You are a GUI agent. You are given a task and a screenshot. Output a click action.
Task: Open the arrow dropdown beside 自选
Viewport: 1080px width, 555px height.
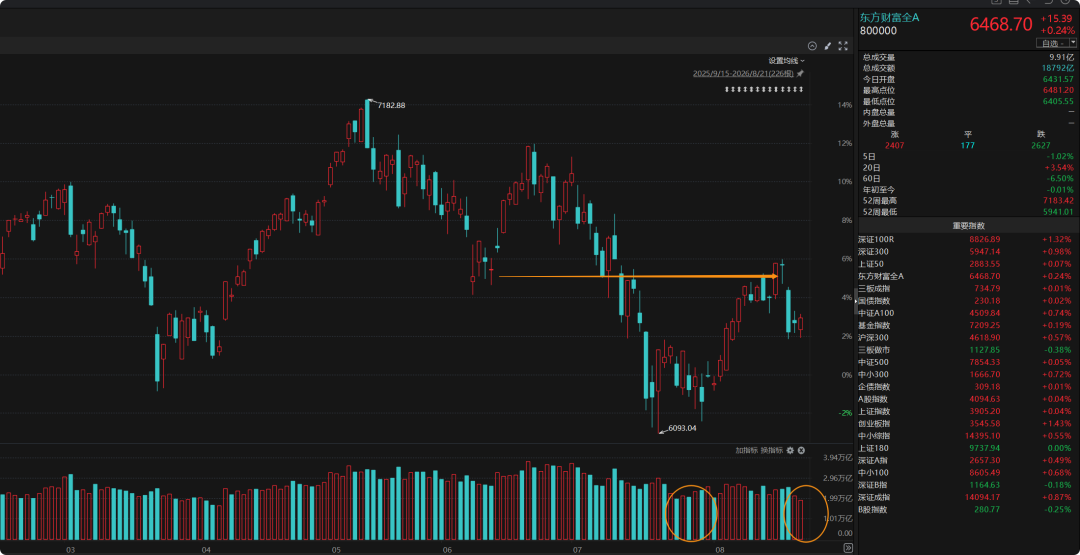click(x=1072, y=43)
